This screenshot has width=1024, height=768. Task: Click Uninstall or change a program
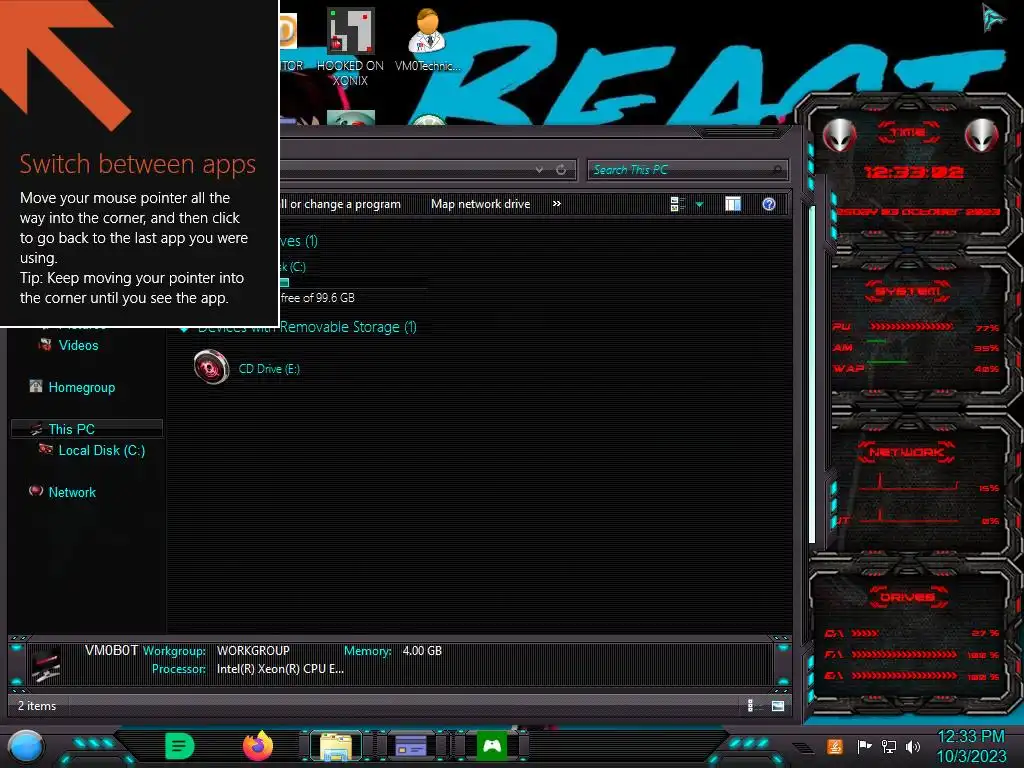[340, 204]
